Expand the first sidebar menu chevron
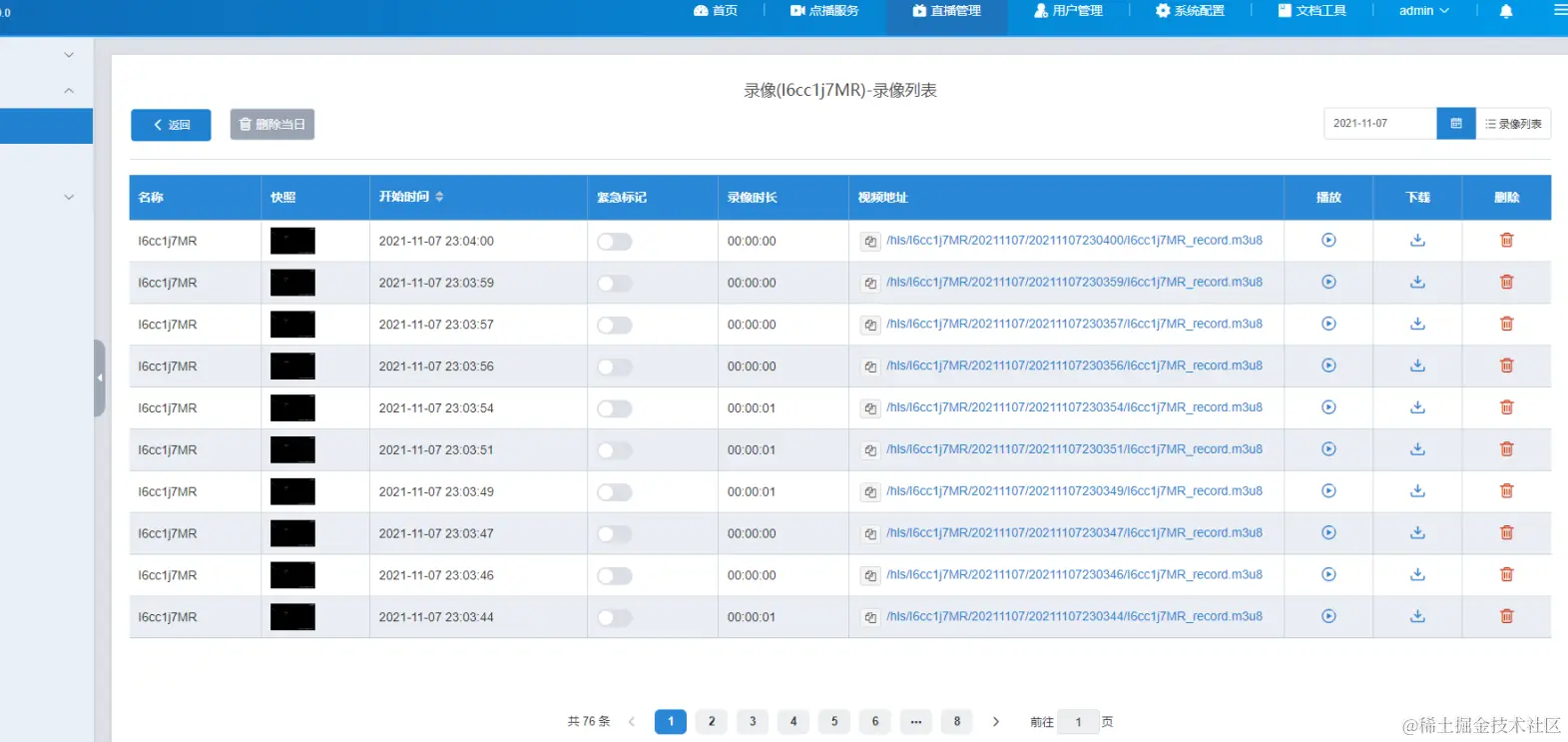The image size is (1568, 742). point(69,55)
